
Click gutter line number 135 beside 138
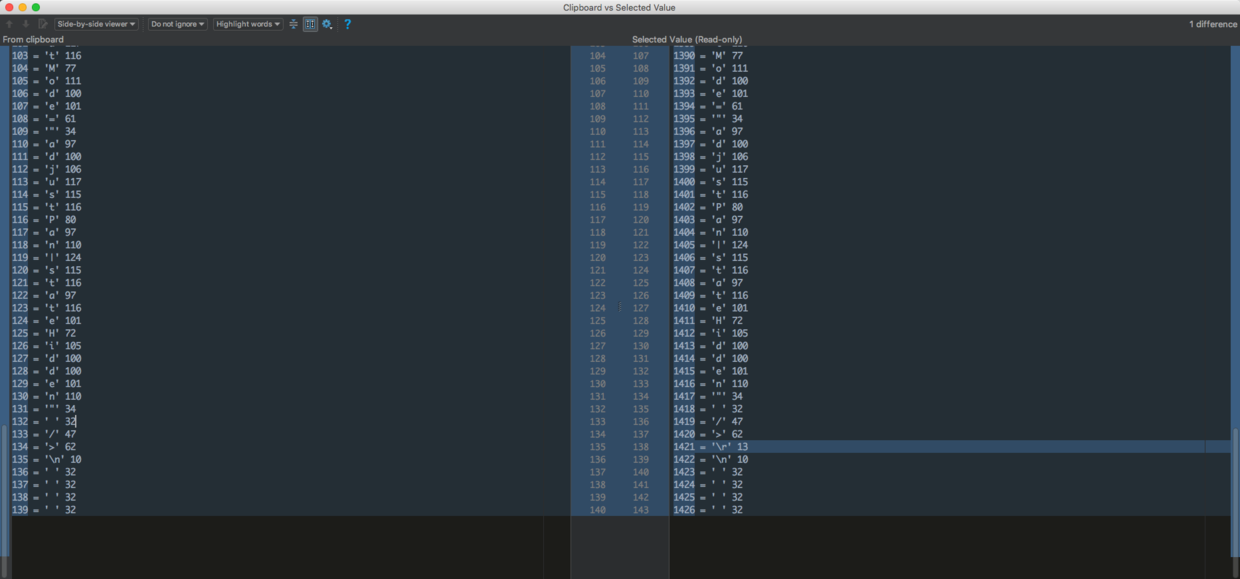[598, 447]
